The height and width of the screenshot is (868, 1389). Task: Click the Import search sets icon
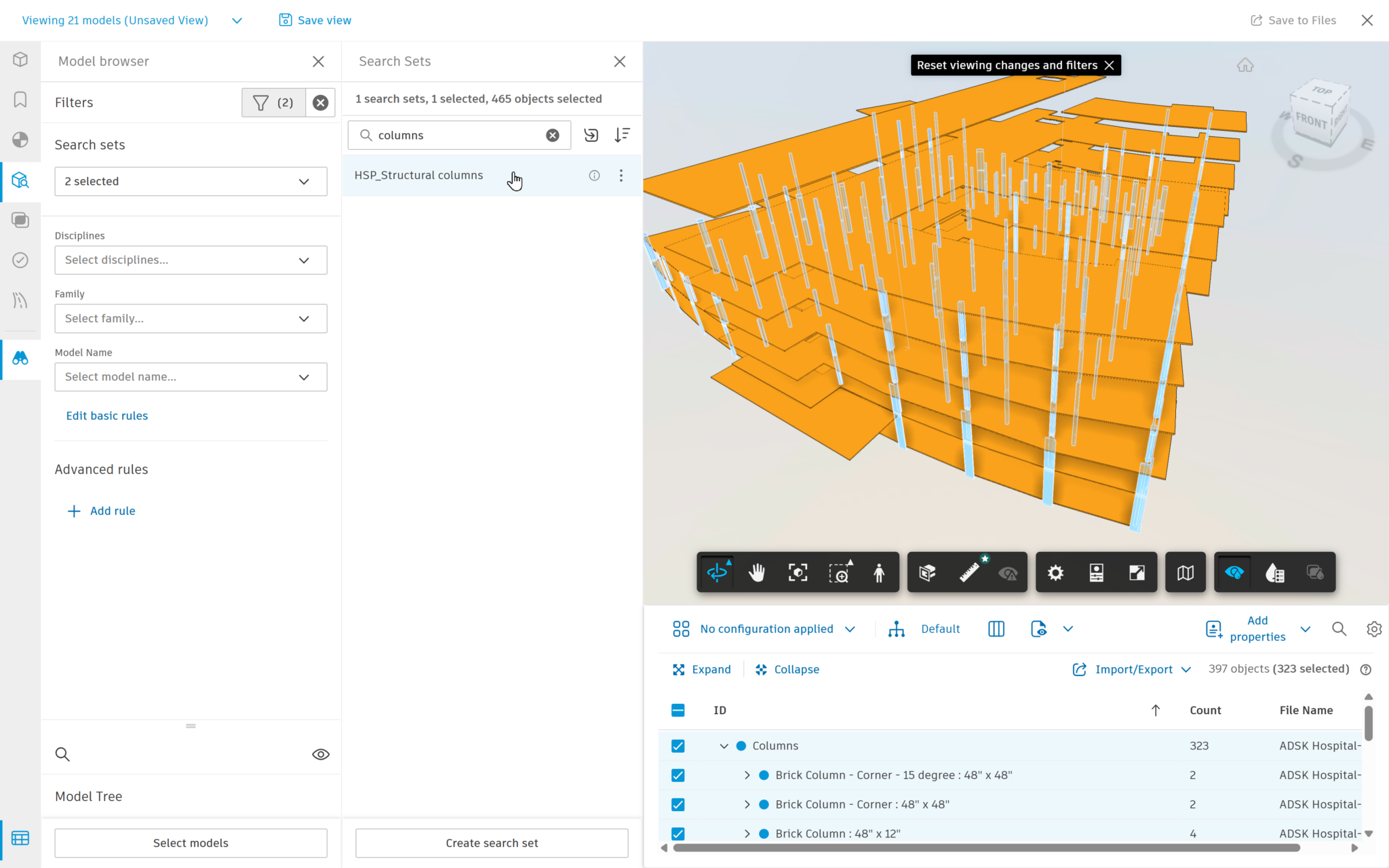[591, 135]
